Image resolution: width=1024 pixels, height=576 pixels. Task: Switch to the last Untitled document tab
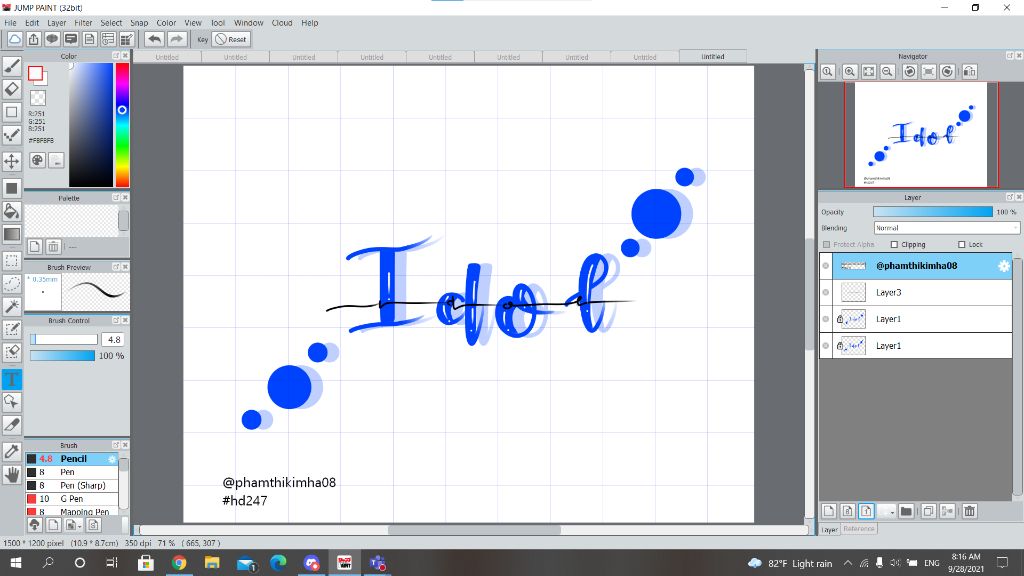[x=712, y=57]
